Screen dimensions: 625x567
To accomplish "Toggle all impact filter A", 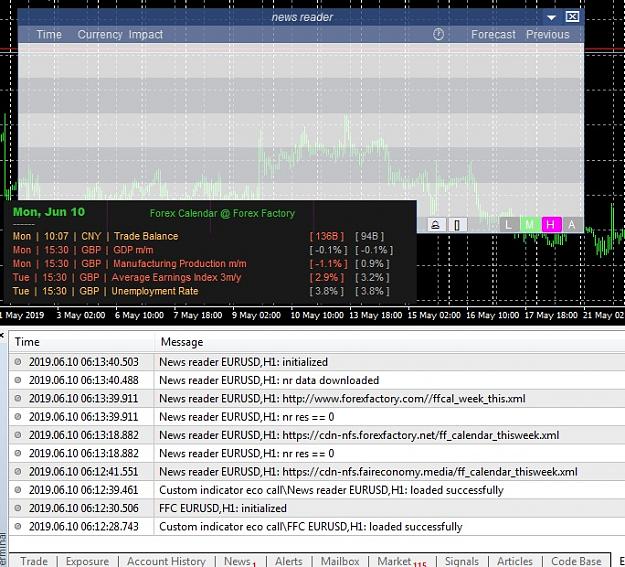I will click(x=572, y=224).
